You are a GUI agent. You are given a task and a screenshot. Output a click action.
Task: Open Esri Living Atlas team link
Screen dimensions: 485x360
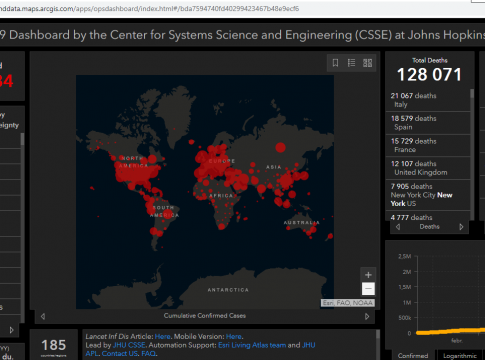tap(252, 345)
